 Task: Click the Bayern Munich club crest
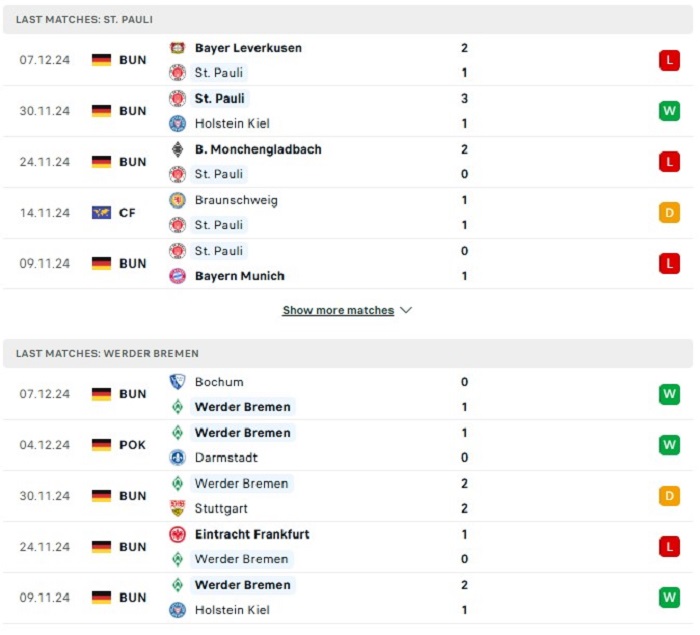coord(177,276)
